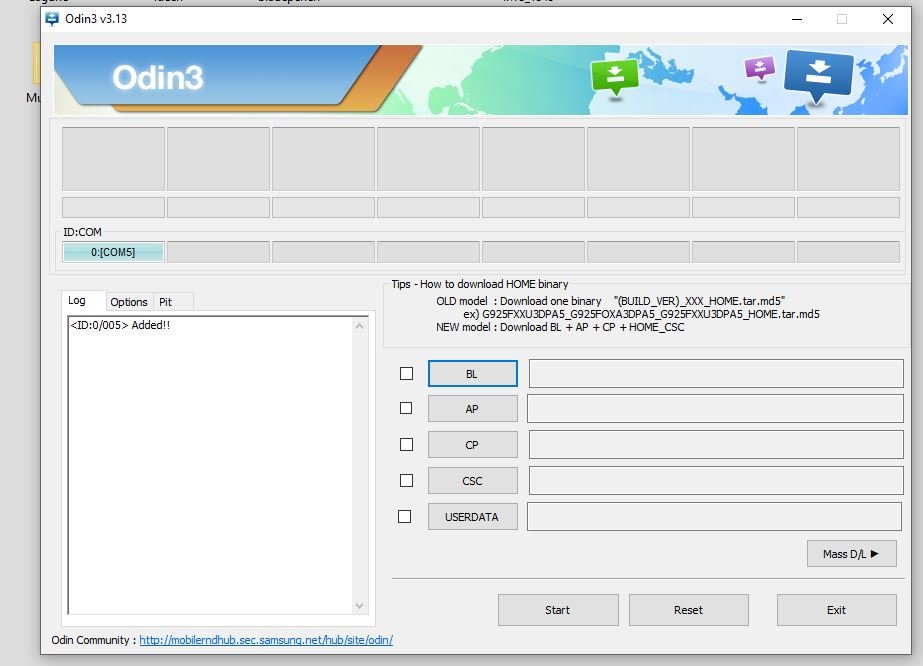The width and height of the screenshot is (923, 666).
Task: Toggle the CSC checkbox
Action: [x=406, y=481]
